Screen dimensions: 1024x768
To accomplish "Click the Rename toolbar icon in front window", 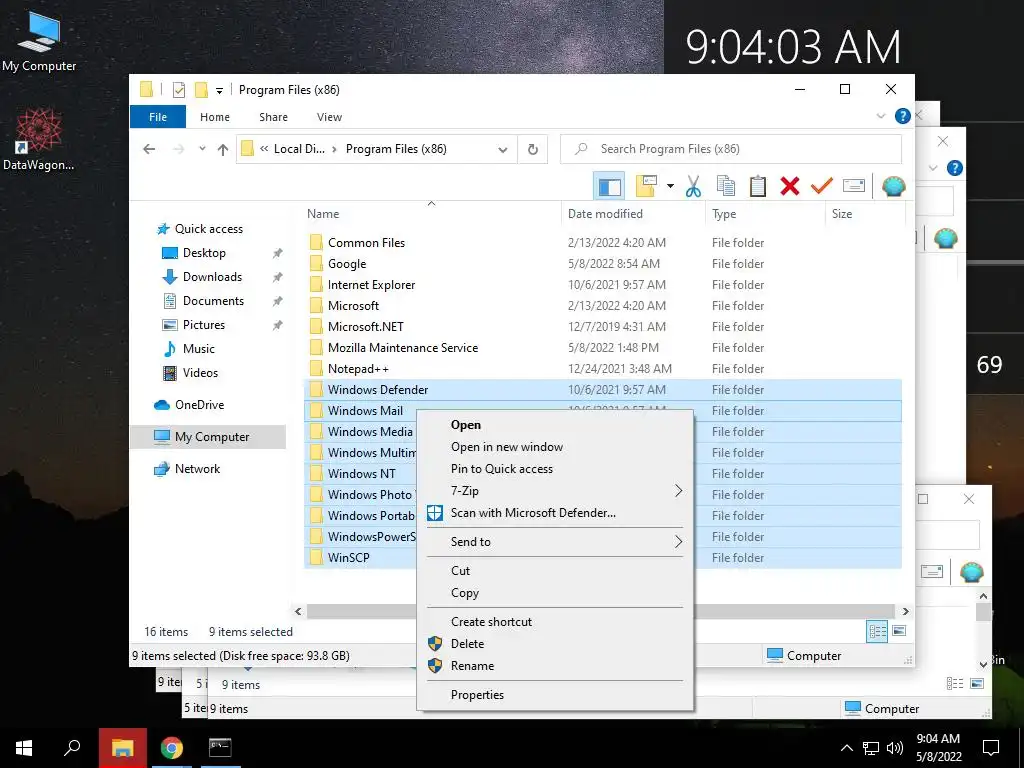I will (854, 186).
